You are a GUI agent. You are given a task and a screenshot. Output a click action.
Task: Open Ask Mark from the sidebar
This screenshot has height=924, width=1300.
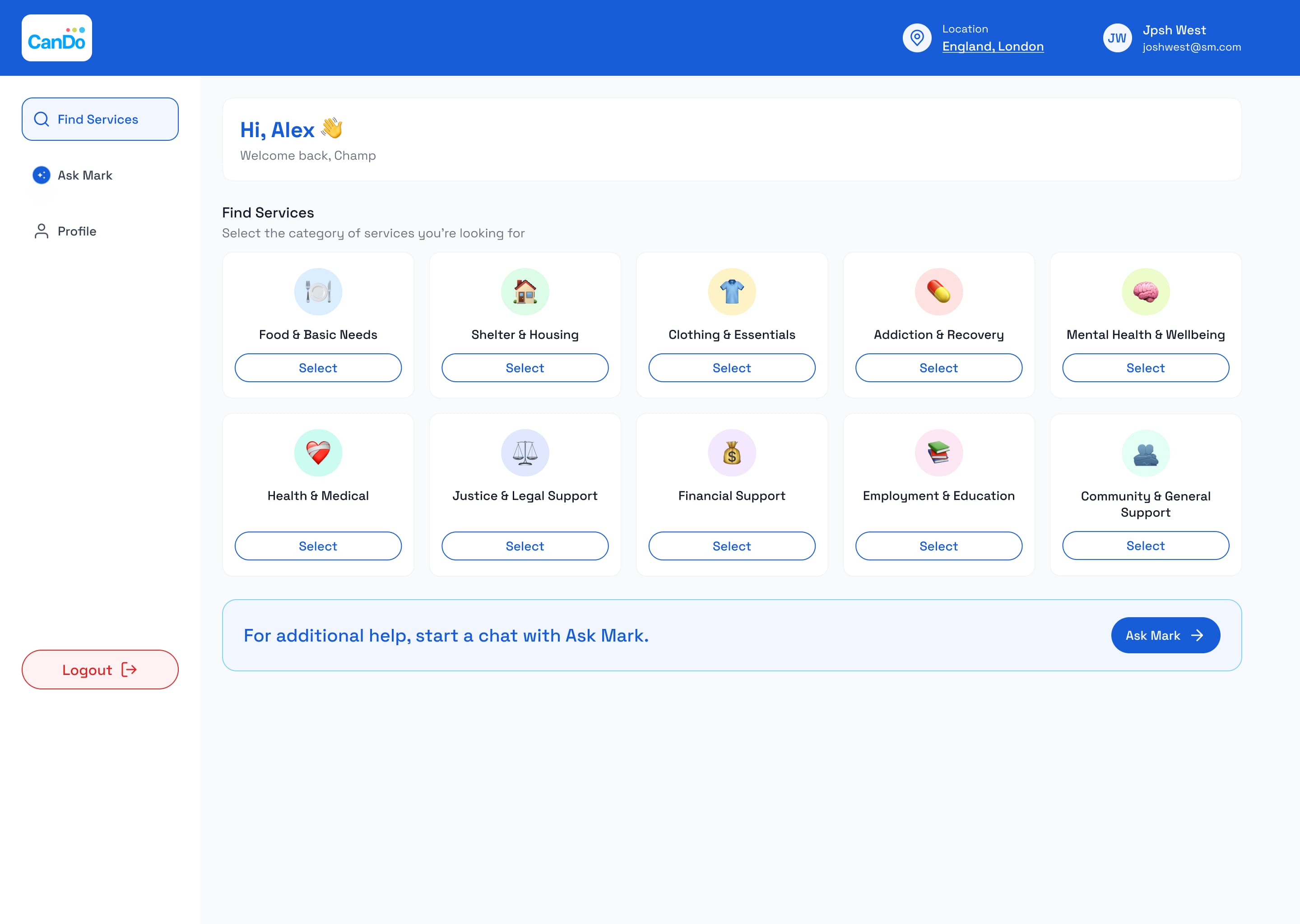(x=100, y=175)
